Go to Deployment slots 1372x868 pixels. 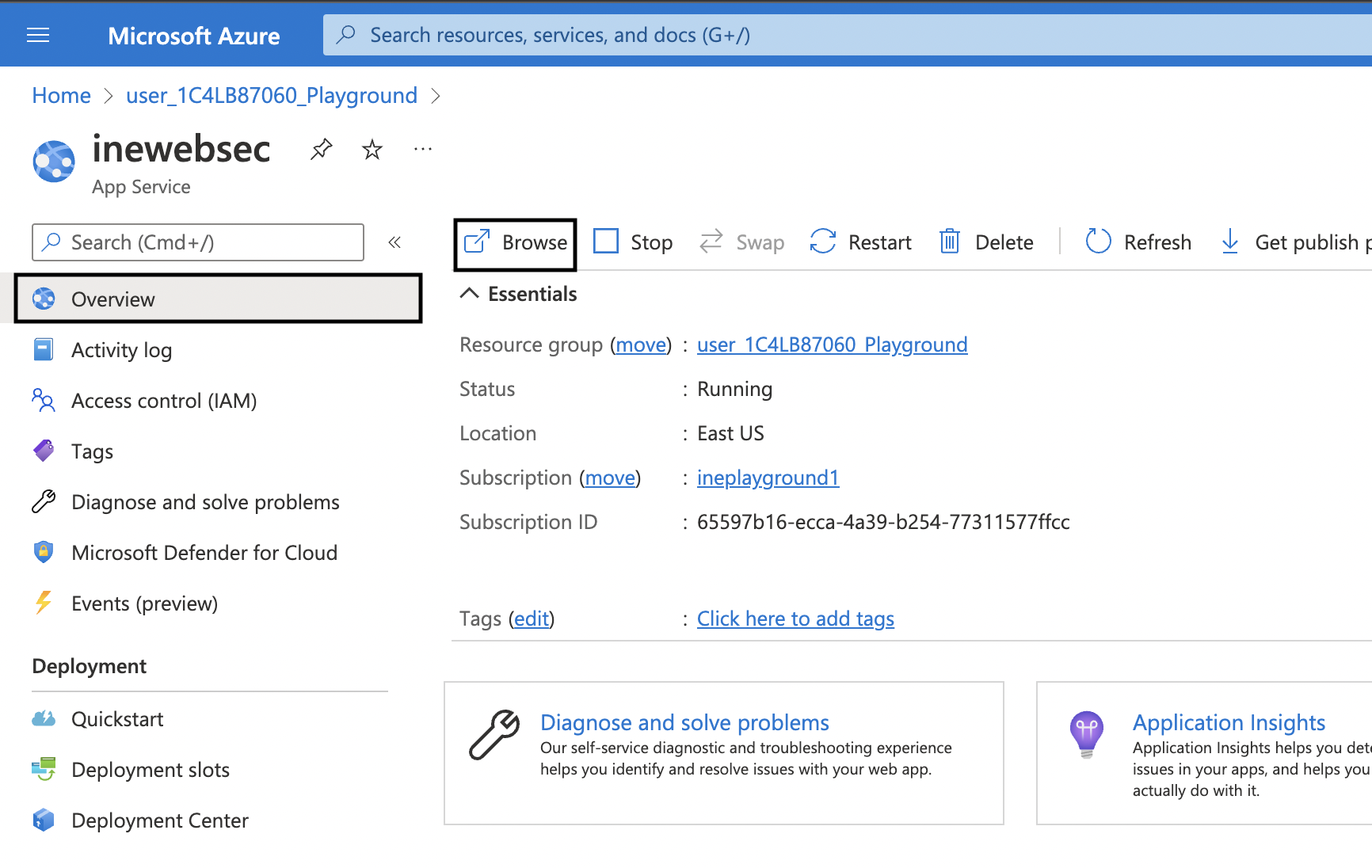(150, 770)
